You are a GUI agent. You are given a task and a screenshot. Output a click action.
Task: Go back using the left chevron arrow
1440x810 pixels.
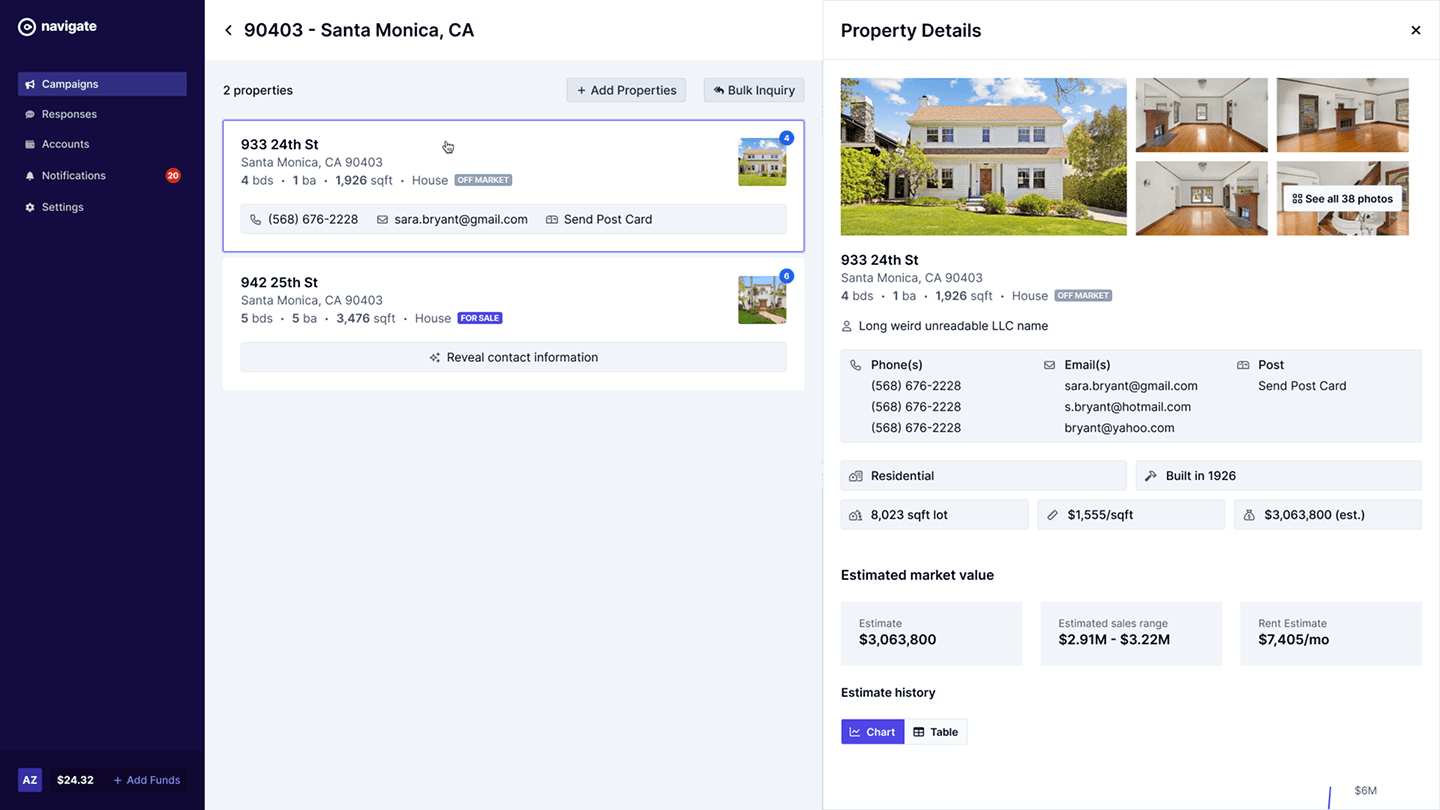point(228,30)
